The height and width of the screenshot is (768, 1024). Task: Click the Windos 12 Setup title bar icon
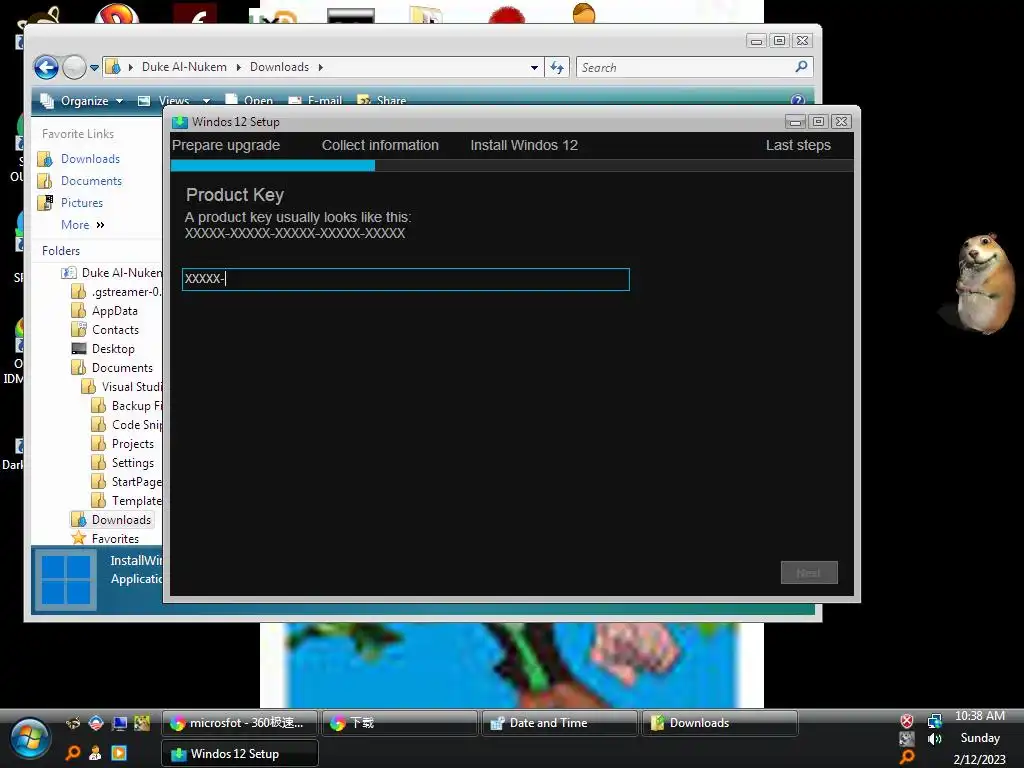click(x=180, y=122)
